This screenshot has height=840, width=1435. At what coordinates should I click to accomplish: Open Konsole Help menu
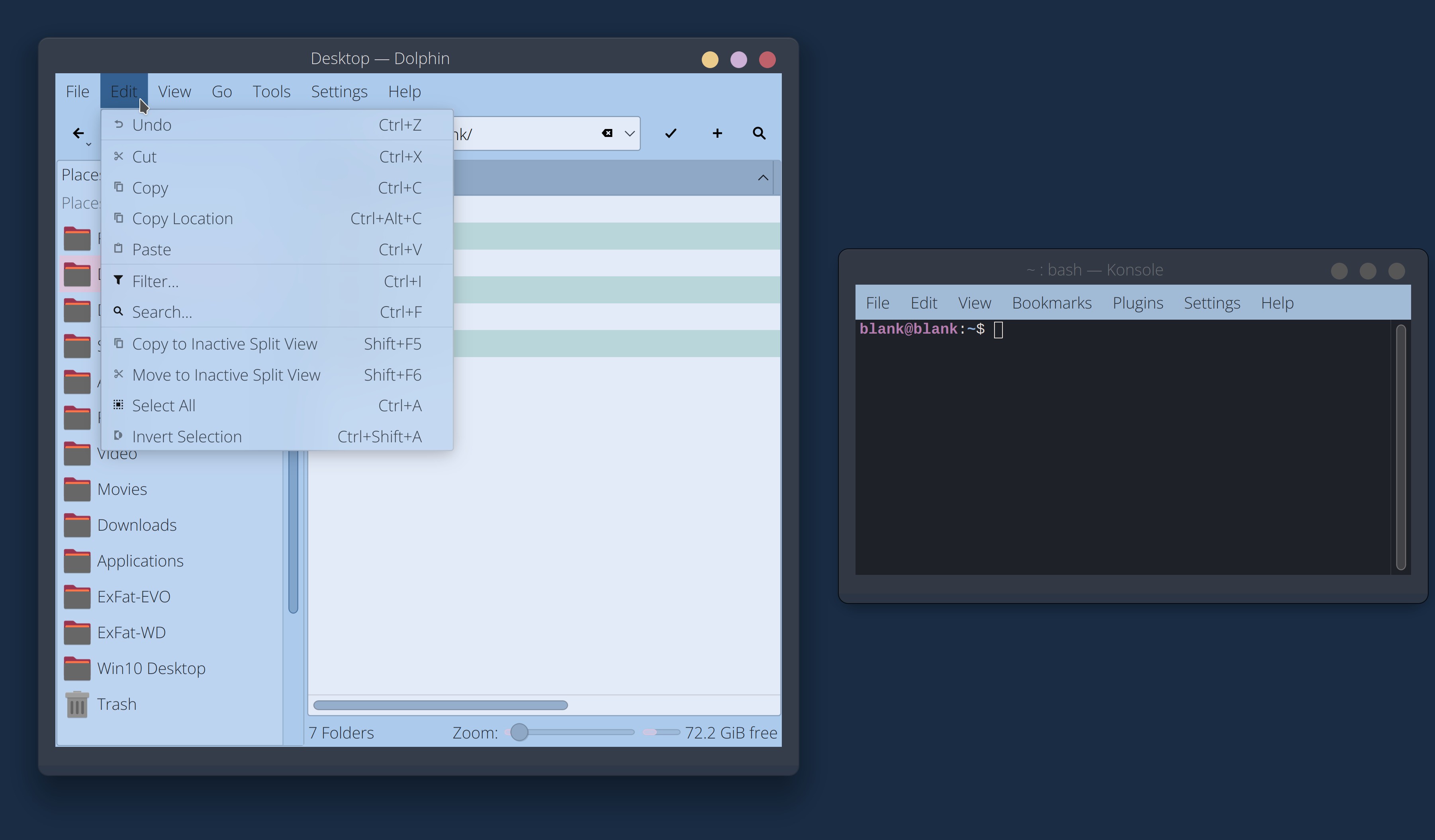[1277, 303]
